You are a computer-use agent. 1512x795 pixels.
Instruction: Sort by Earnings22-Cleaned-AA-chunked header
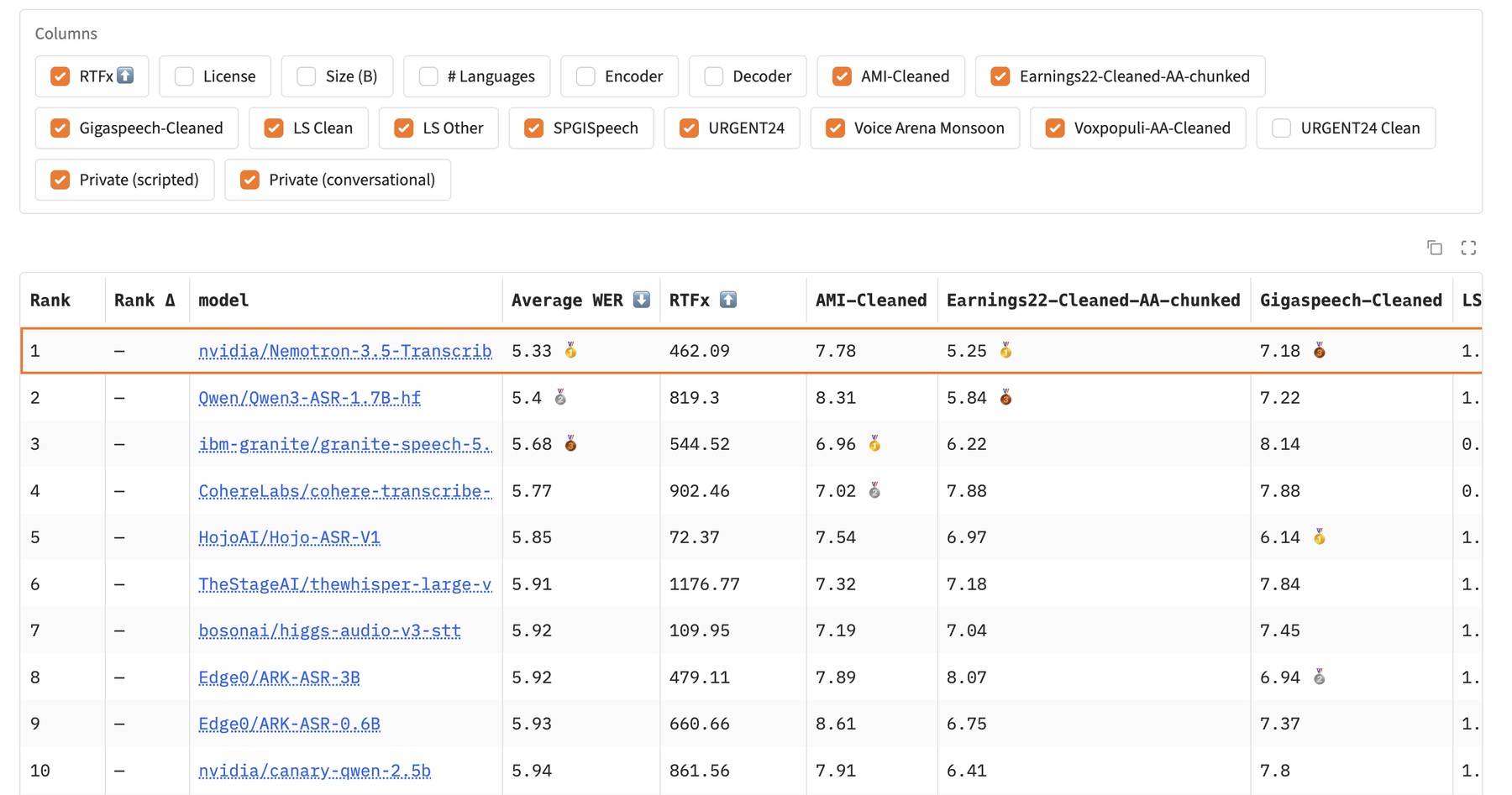click(1093, 300)
